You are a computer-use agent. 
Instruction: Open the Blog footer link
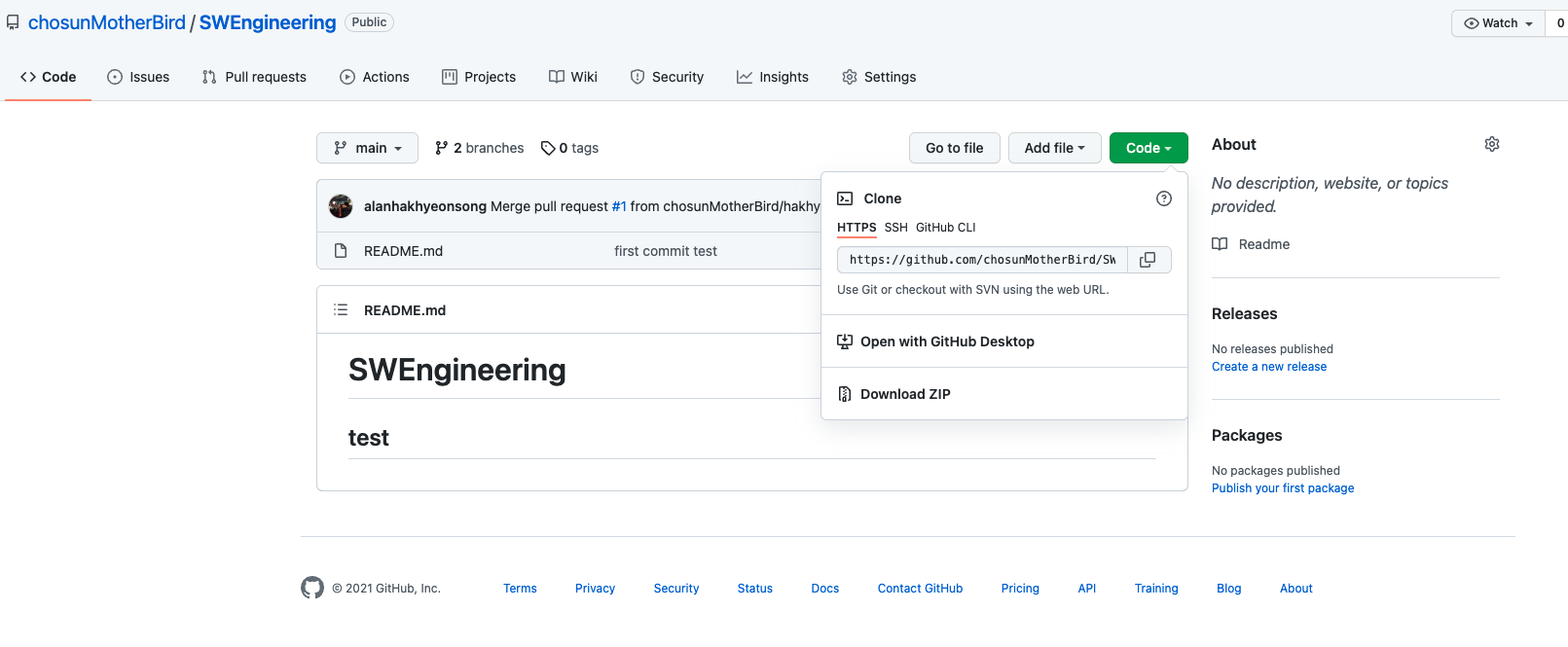1229,589
